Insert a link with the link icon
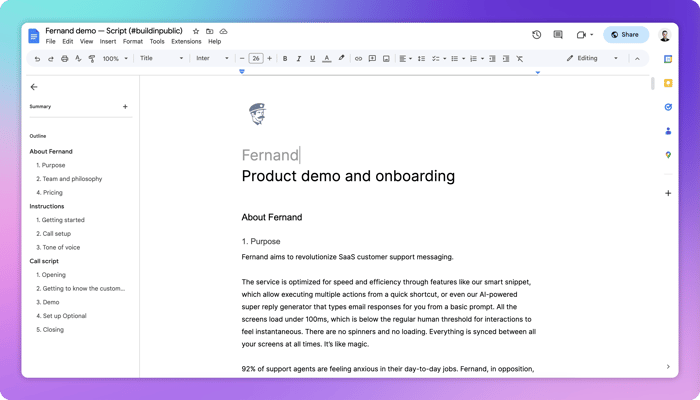 (x=358, y=58)
